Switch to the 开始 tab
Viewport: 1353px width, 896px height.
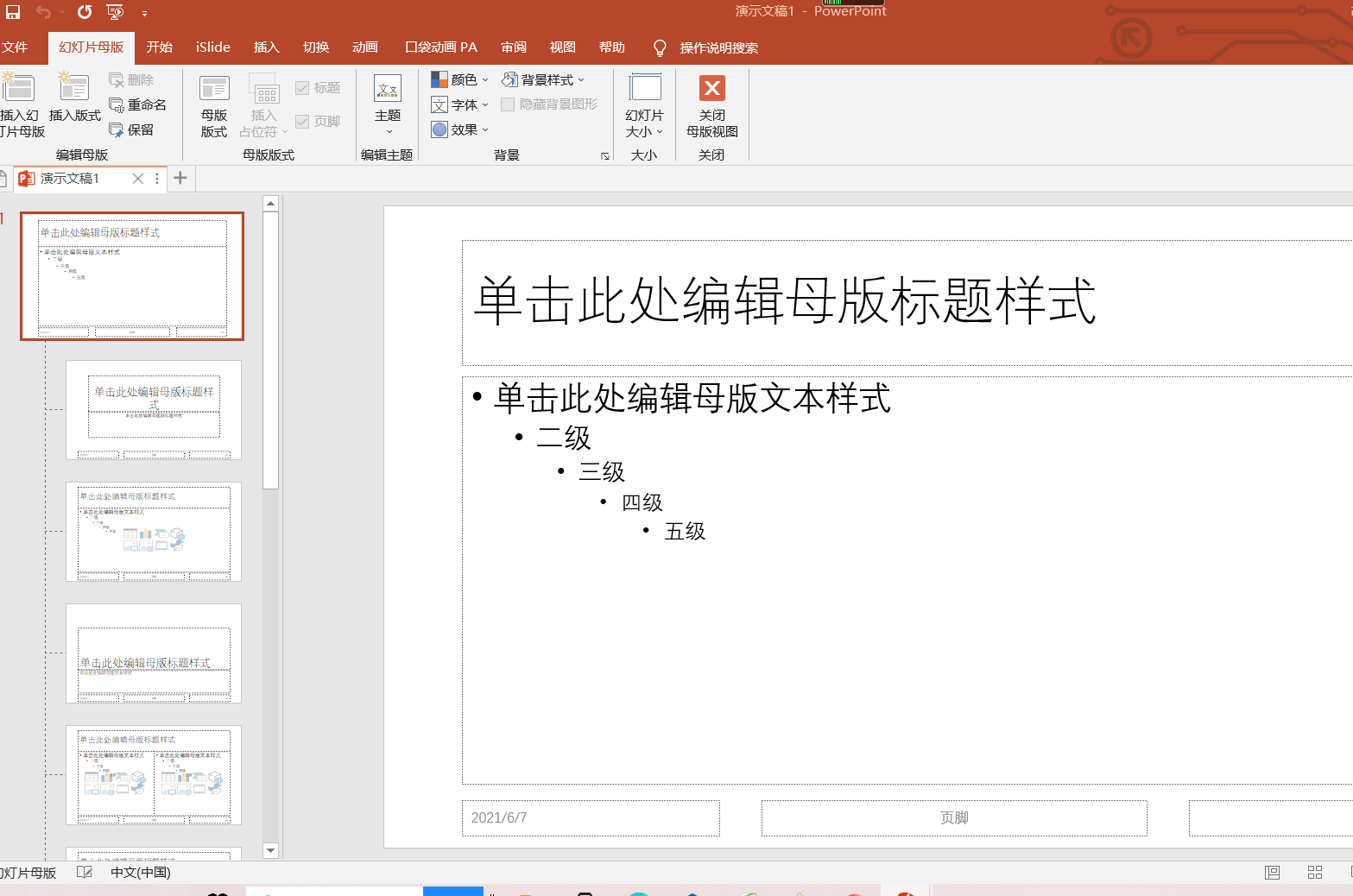pyautogui.click(x=160, y=47)
